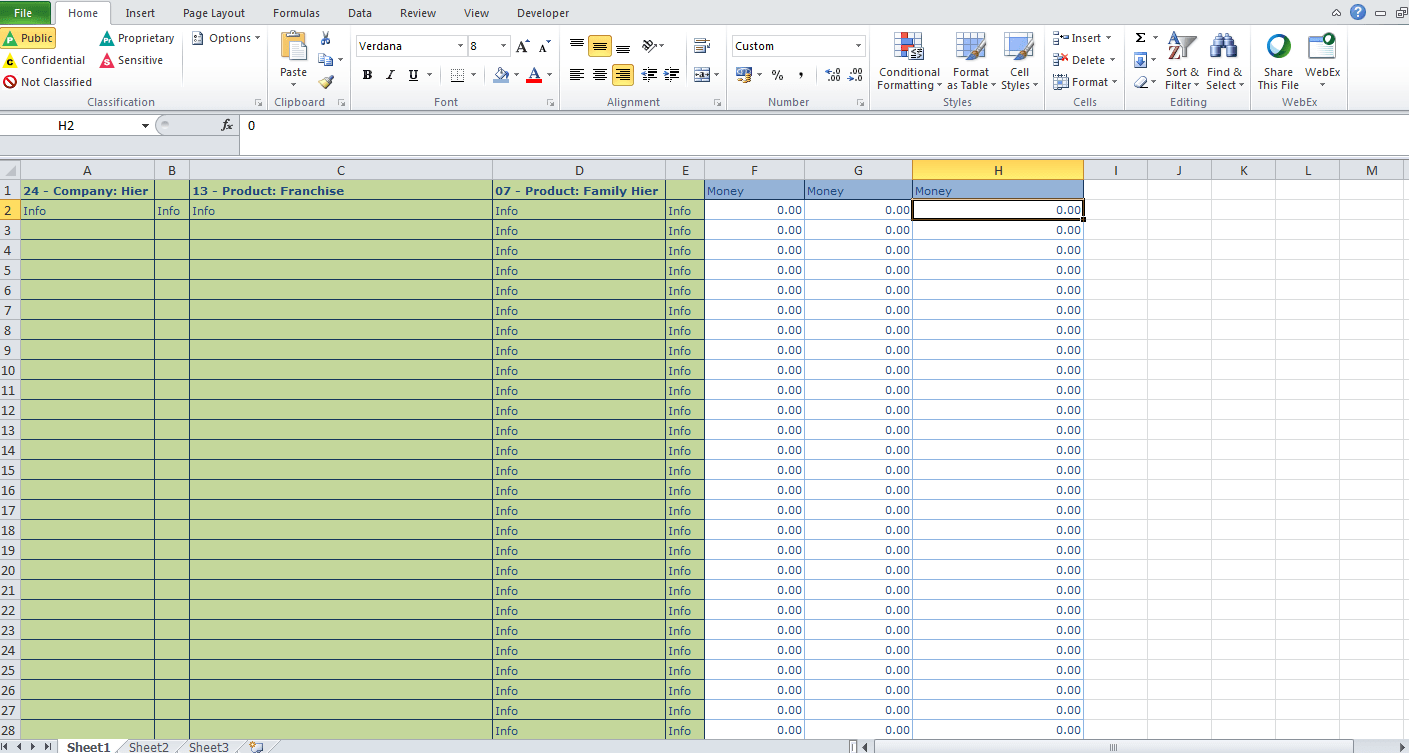
Task: Click Delete cells button
Action: (1083, 60)
